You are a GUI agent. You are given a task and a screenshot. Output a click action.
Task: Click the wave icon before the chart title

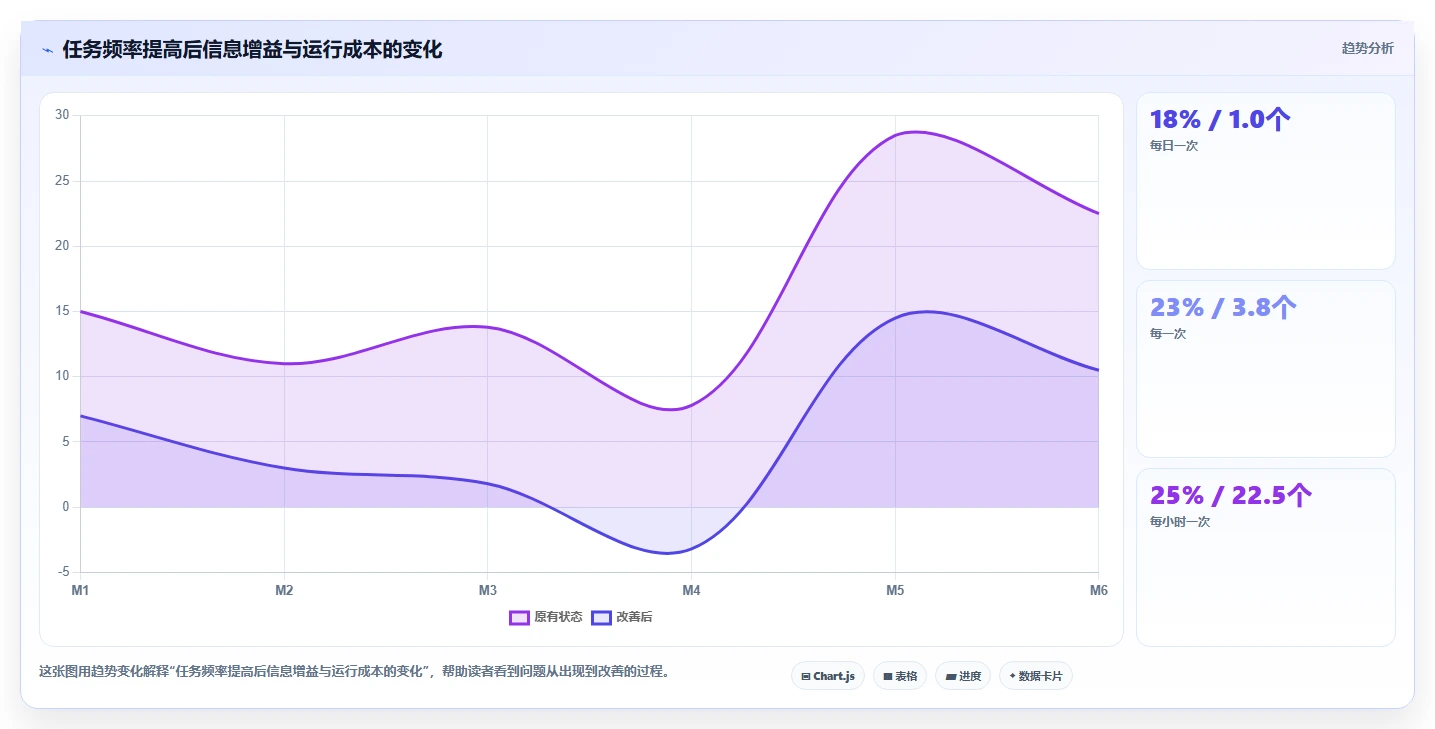point(47,50)
